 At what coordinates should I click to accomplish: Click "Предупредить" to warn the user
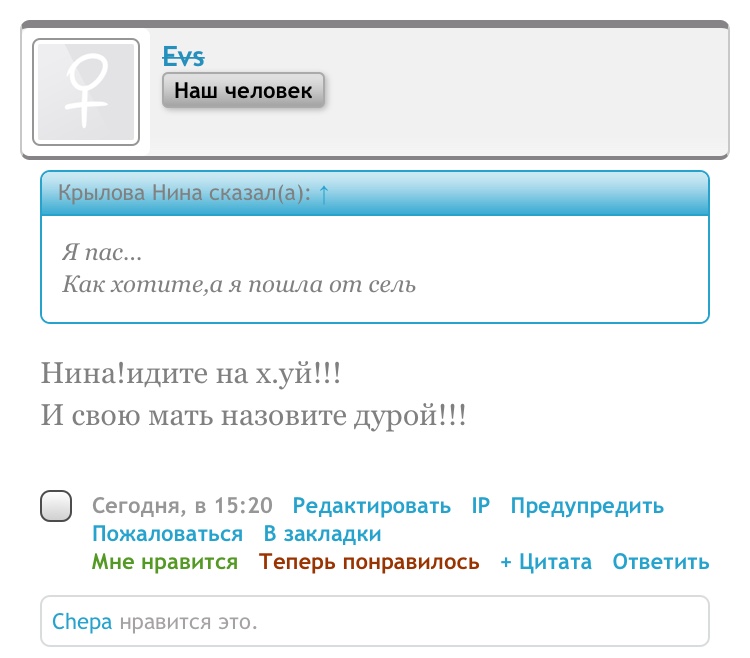[x=587, y=506]
